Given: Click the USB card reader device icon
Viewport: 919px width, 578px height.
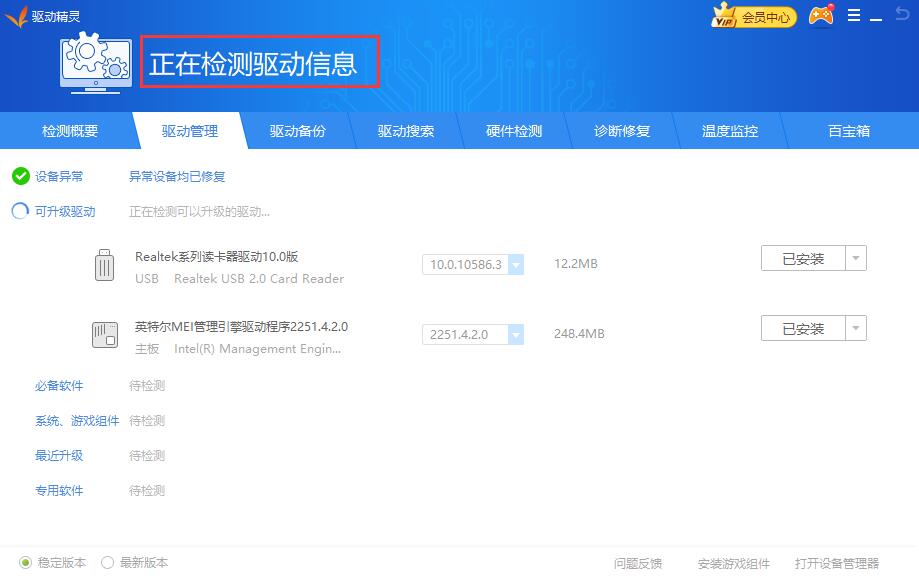Looking at the screenshot, I should 104,265.
